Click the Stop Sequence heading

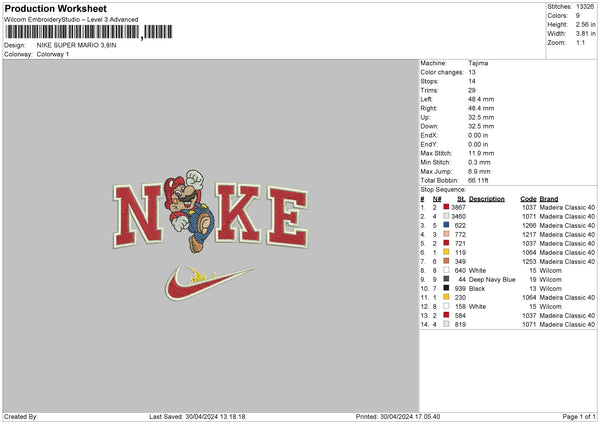[x=443, y=190]
